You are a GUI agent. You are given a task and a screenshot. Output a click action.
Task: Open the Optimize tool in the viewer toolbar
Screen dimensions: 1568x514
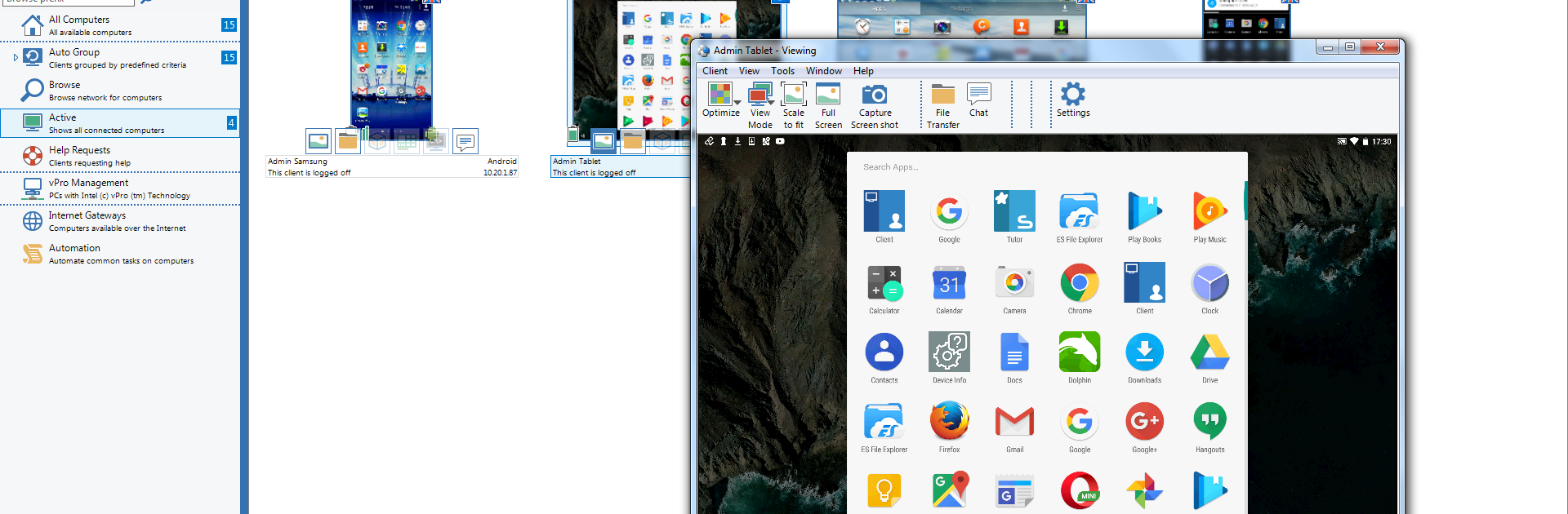point(720,100)
